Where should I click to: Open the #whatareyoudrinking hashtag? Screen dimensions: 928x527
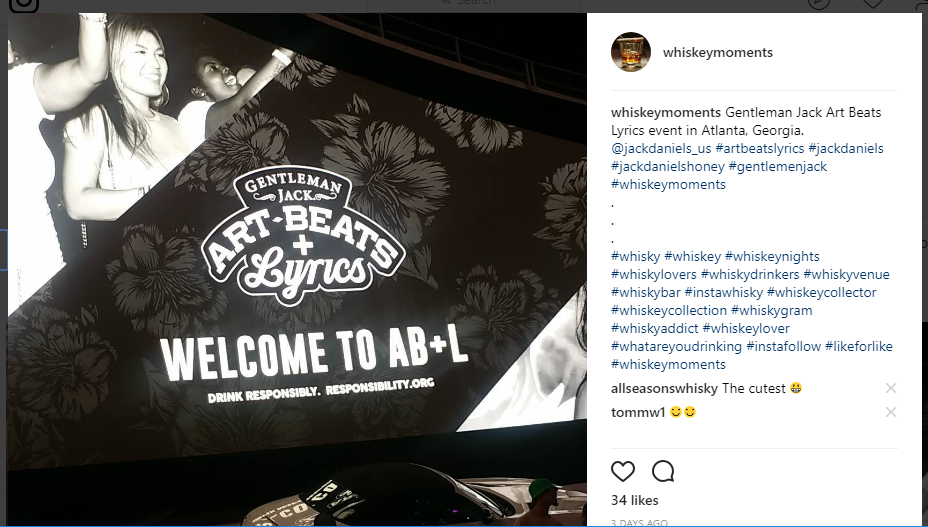(676, 346)
